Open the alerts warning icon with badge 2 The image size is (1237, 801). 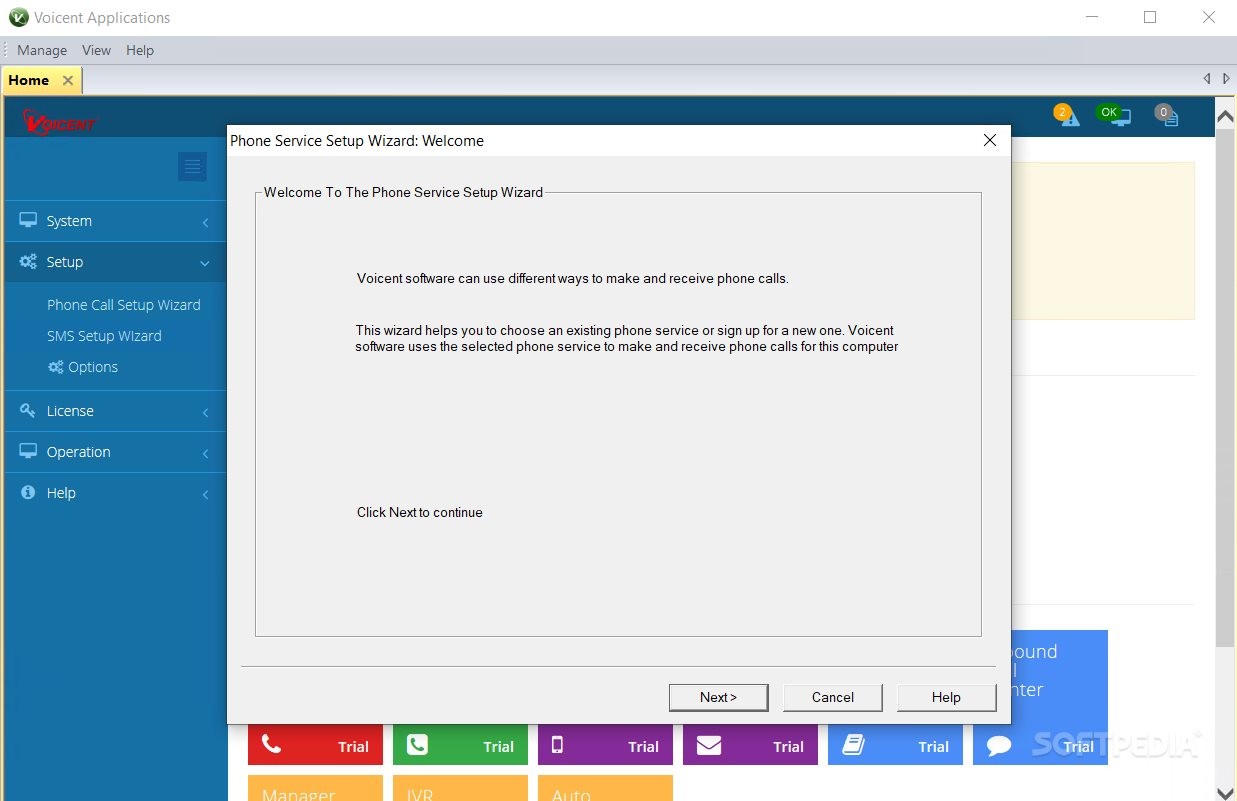(x=1067, y=116)
